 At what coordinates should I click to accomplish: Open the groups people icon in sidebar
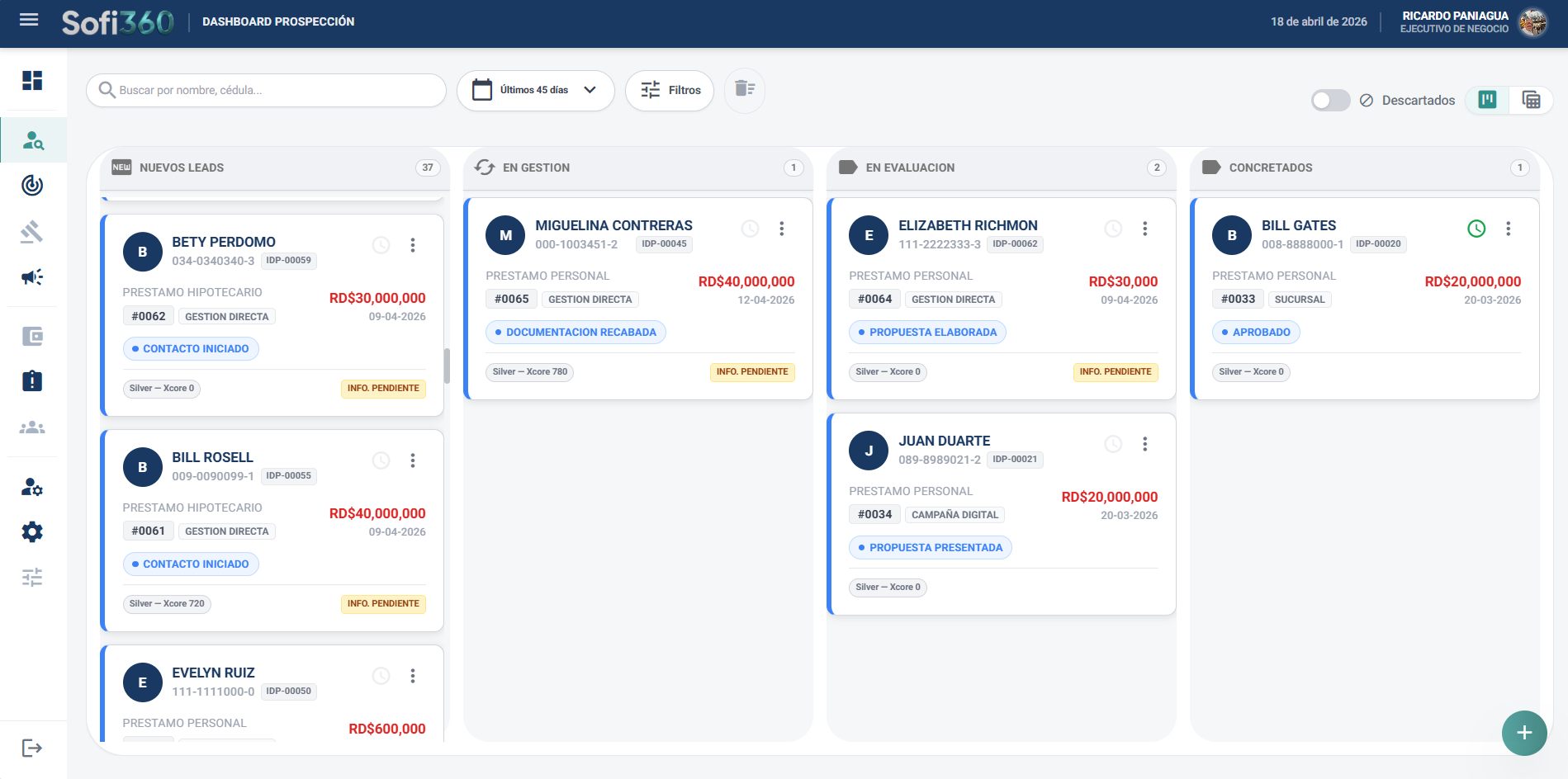(32, 427)
